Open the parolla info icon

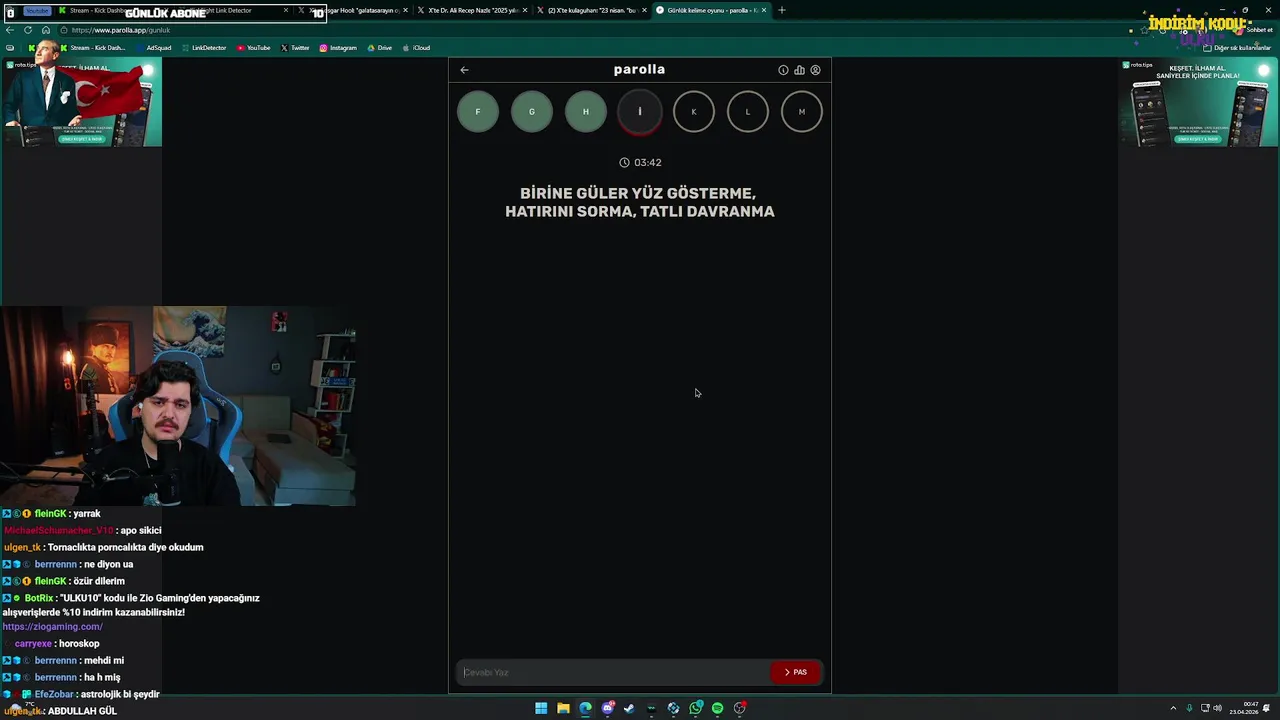tap(783, 70)
